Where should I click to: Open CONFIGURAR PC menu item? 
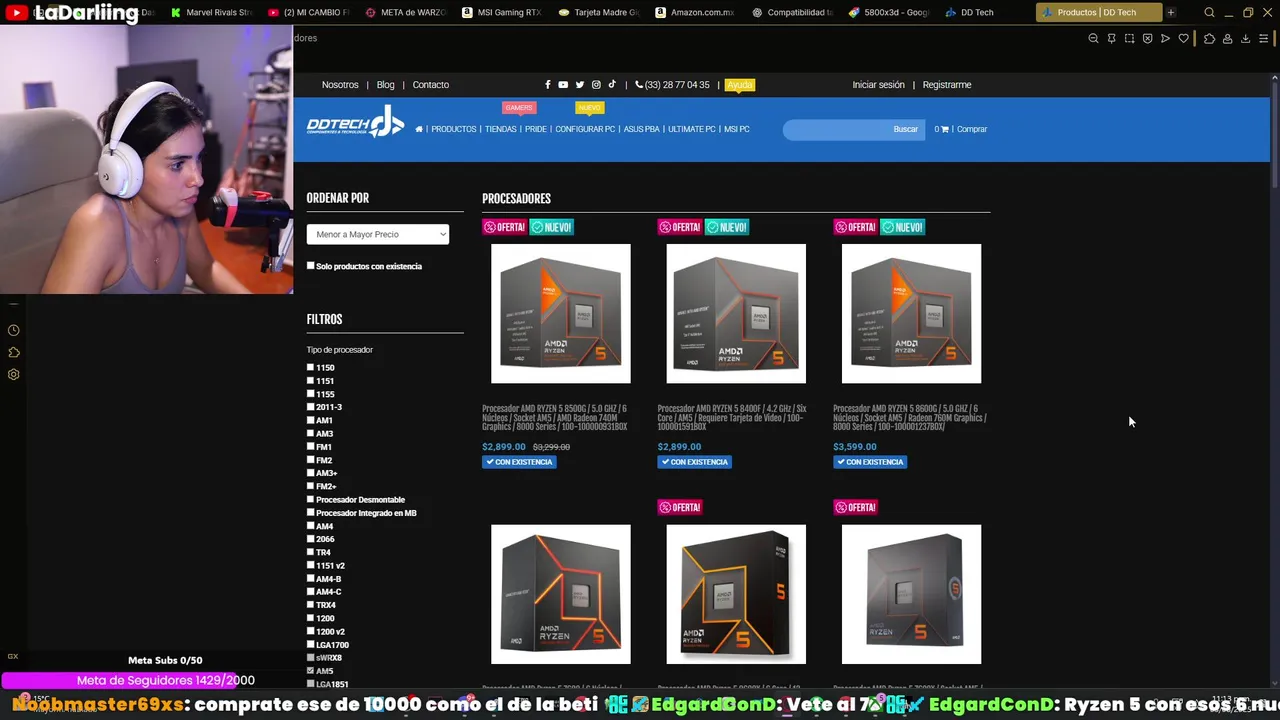585,129
